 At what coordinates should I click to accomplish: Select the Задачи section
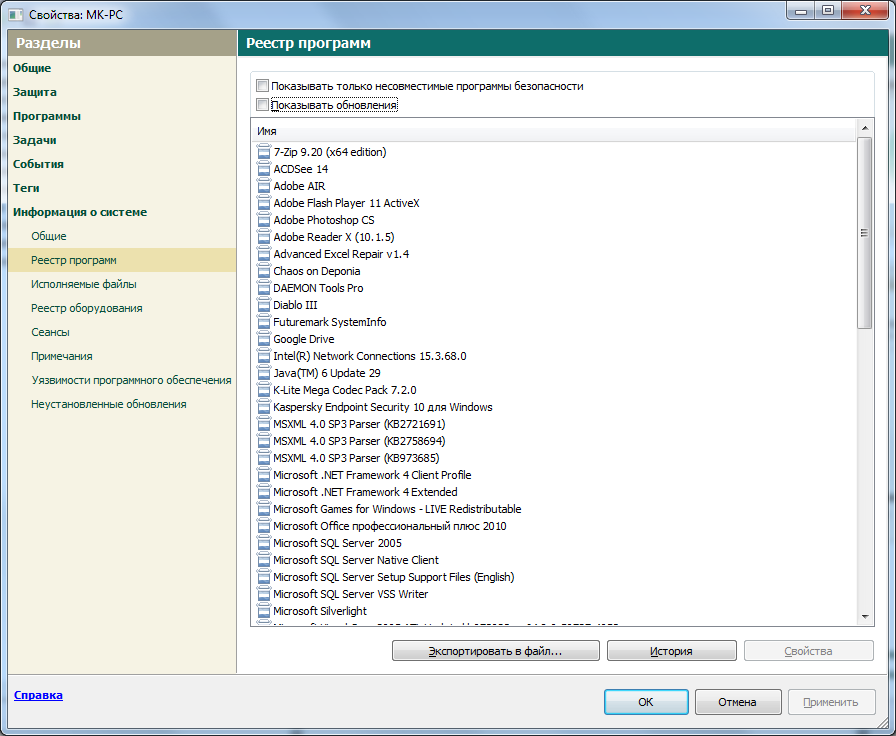pos(34,140)
